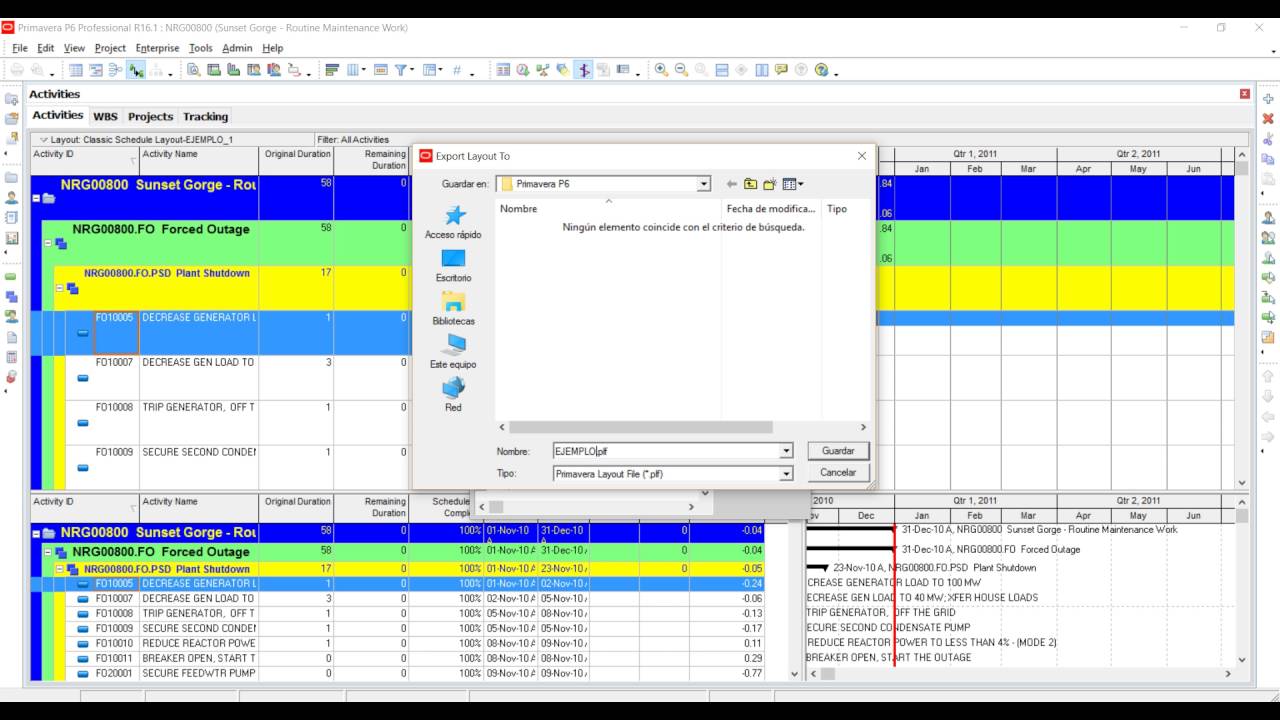Collapse the top-pane NRG00800.FO Forced Outage group
1280x720 pixels.
[x=49, y=243]
